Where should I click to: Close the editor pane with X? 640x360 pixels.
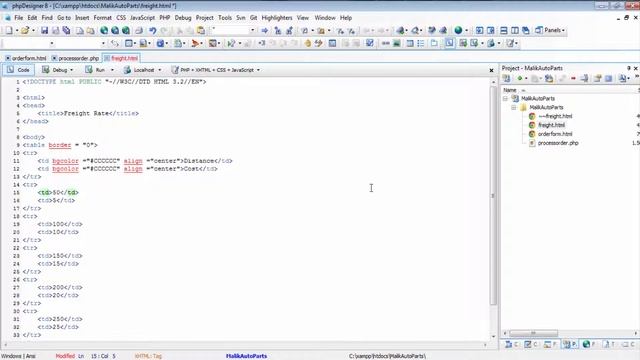coord(491,70)
